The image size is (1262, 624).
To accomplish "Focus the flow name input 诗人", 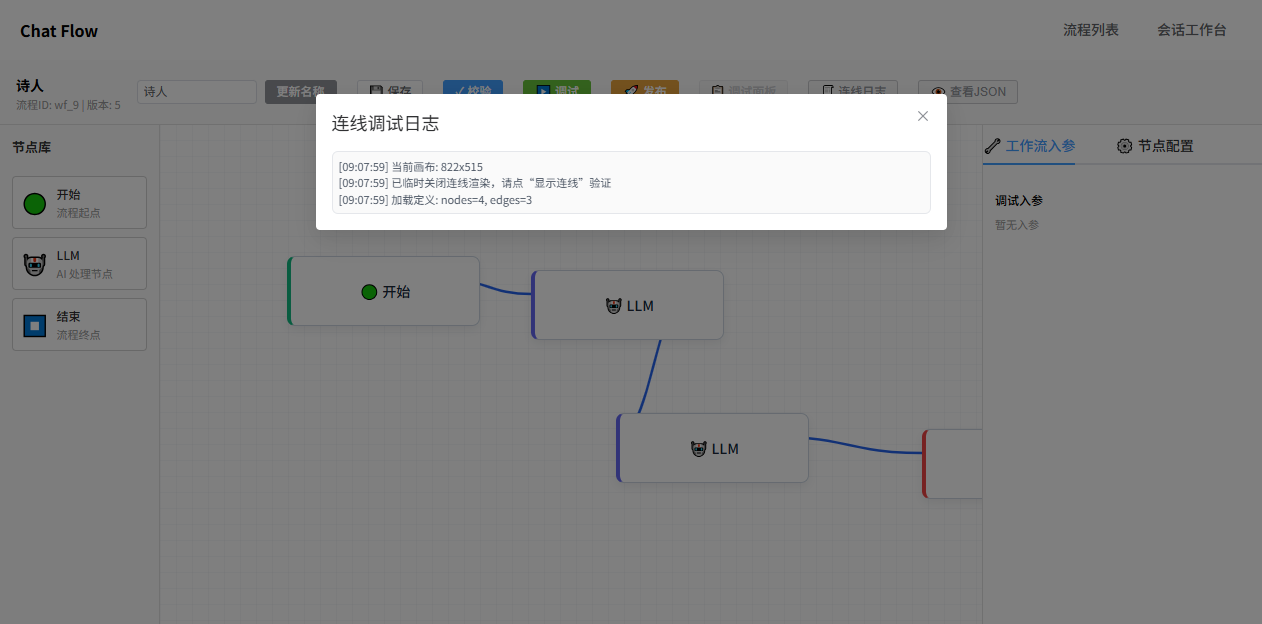I will (197, 91).
